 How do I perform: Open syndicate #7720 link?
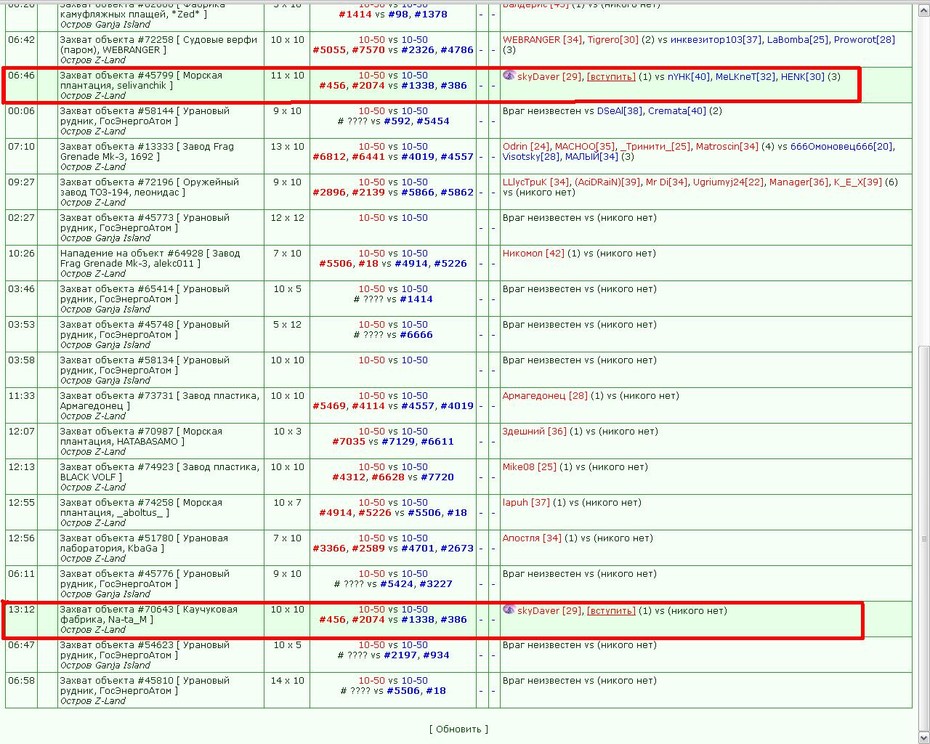pos(437,477)
